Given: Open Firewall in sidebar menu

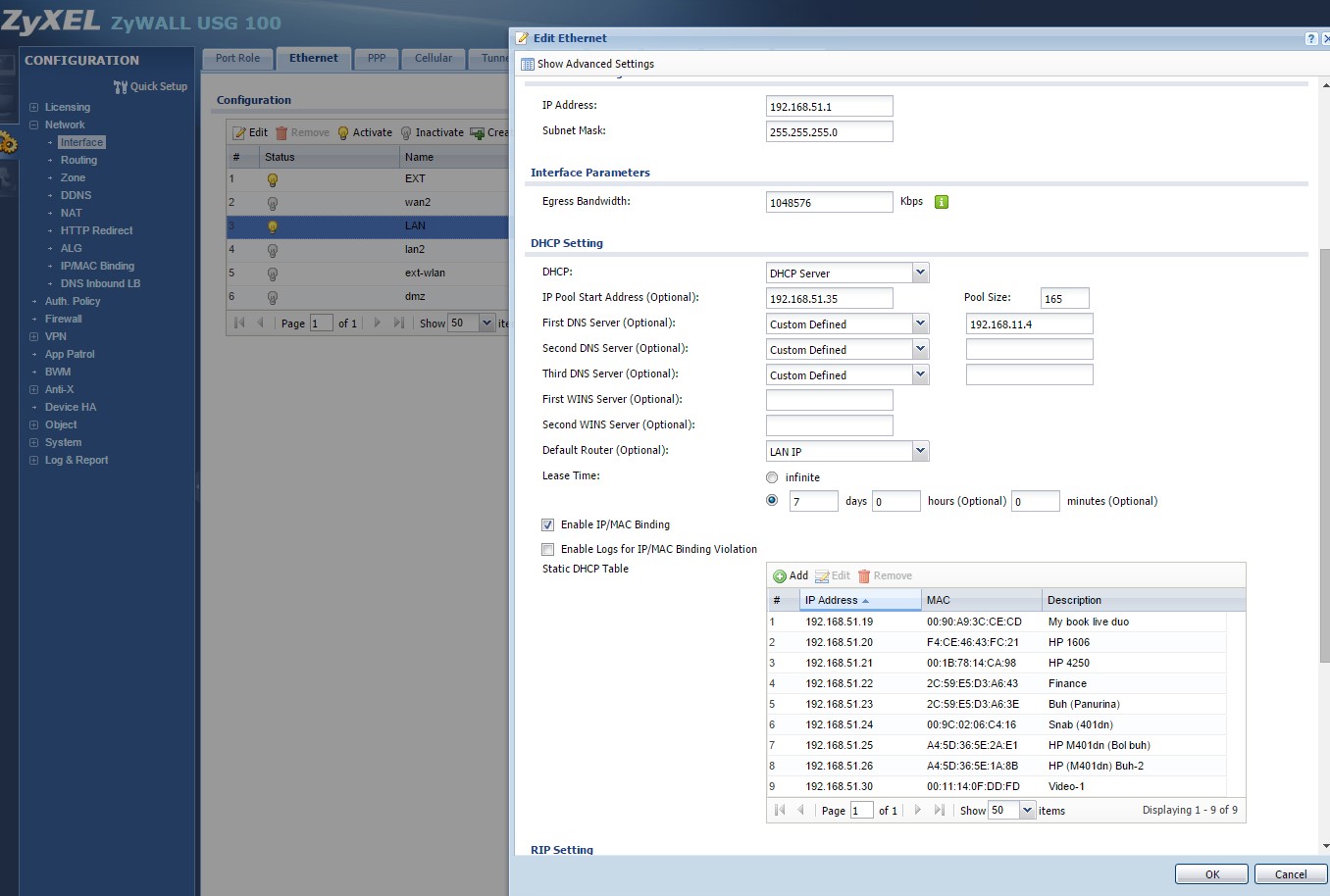Looking at the screenshot, I should pos(64,320).
